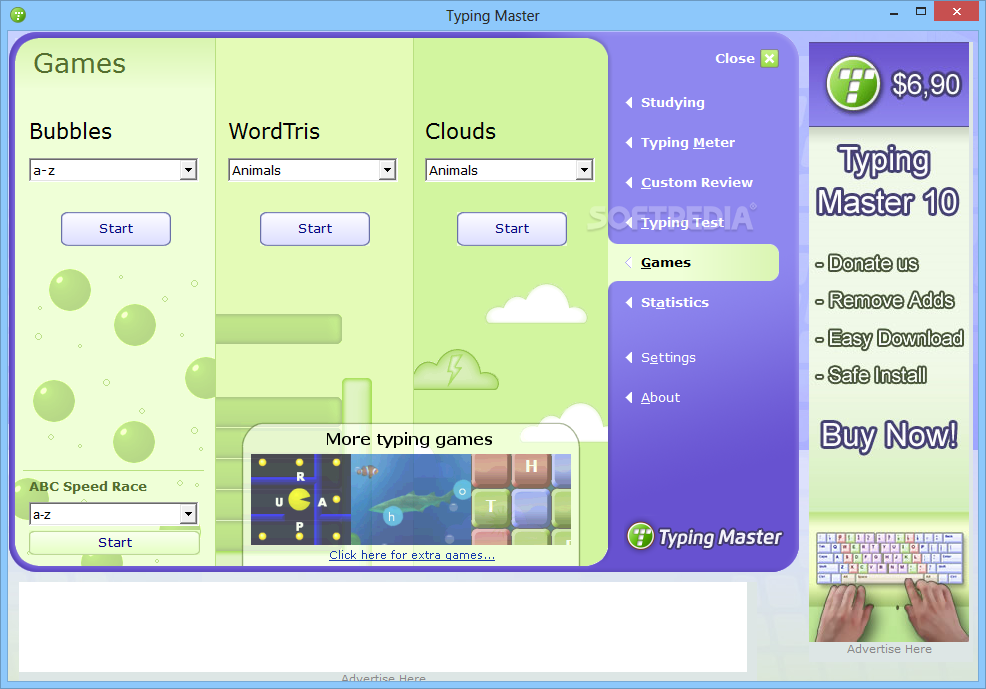Click the letter blocks game thumbnail

[521, 500]
